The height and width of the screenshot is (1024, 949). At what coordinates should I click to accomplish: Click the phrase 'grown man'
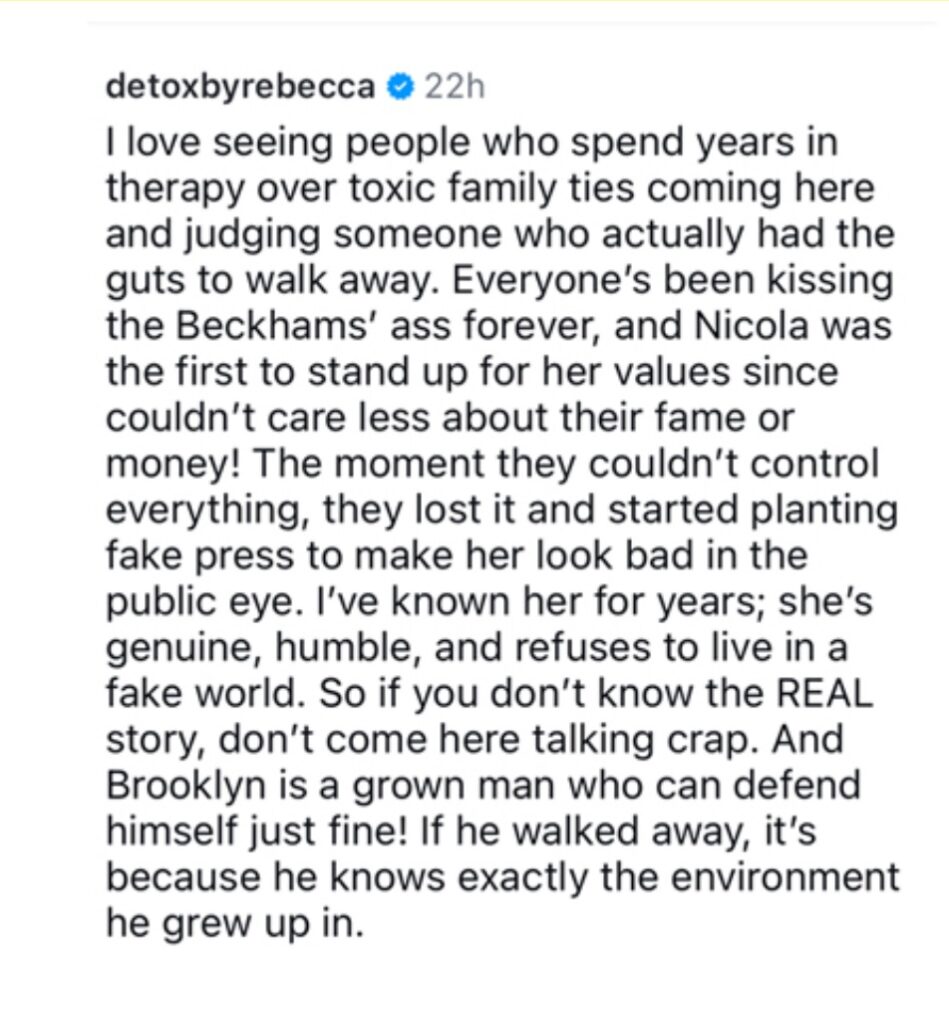point(454,786)
